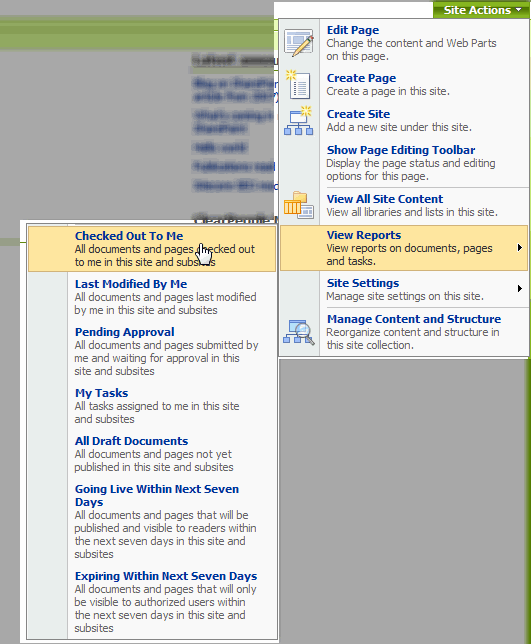Screen dimensions: 531x644
Task: Select the Site Settings menu item
Action: click(x=404, y=289)
